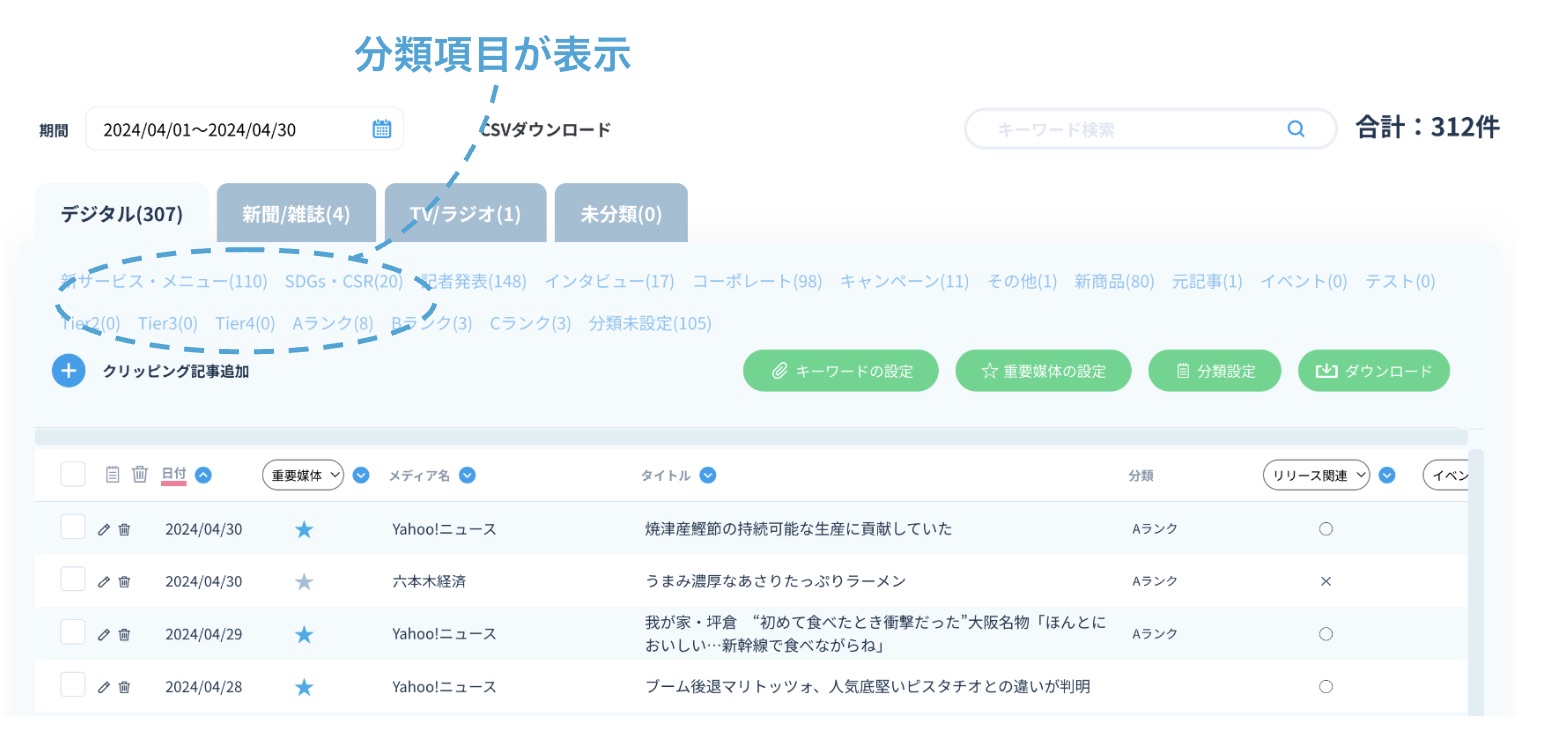
Task: Click the magnifier search icon
Action: pyautogui.click(x=1295, y=129)
